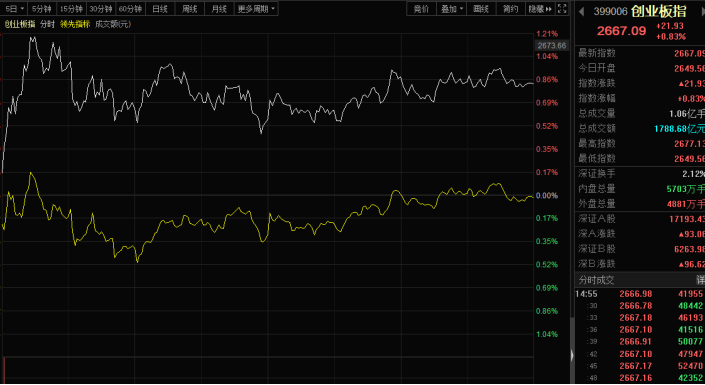Toggle the yellow leading indicator line
The width and height of the screenshot is (705, 385).
point(75,24)
